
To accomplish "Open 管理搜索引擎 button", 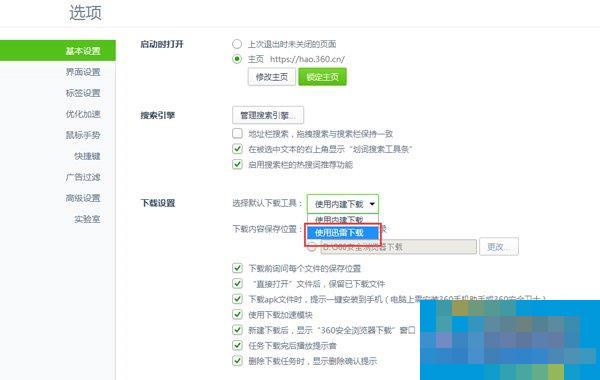I will tap(268, 115).
